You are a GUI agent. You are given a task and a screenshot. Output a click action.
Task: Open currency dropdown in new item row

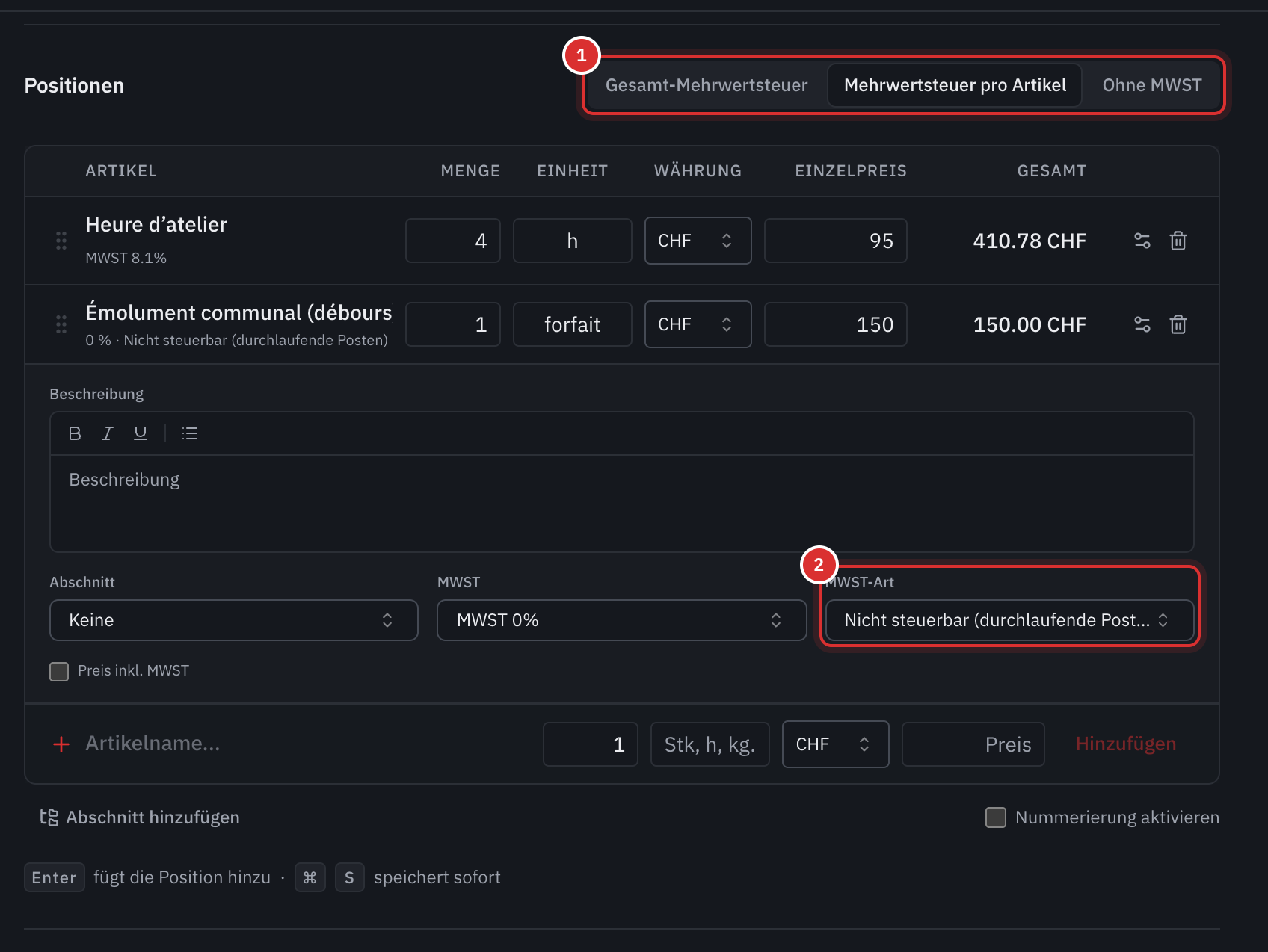(835, 744)
